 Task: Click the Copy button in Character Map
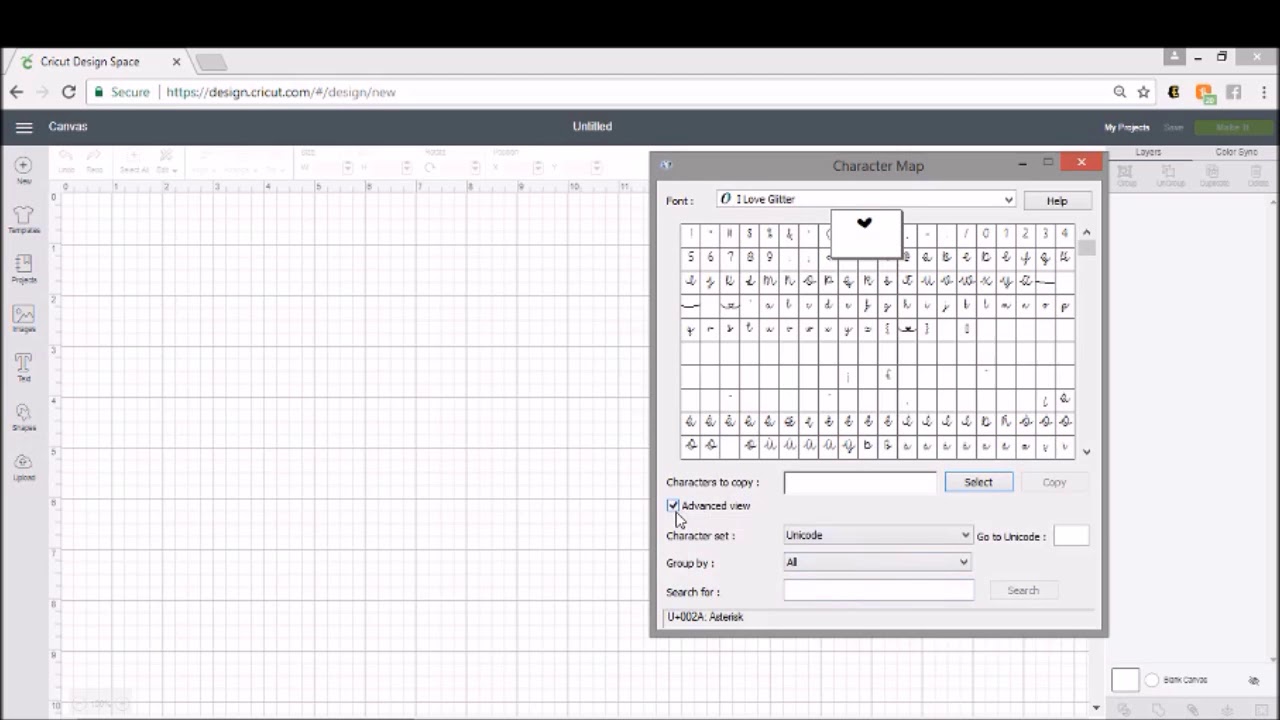point(1054,482)
